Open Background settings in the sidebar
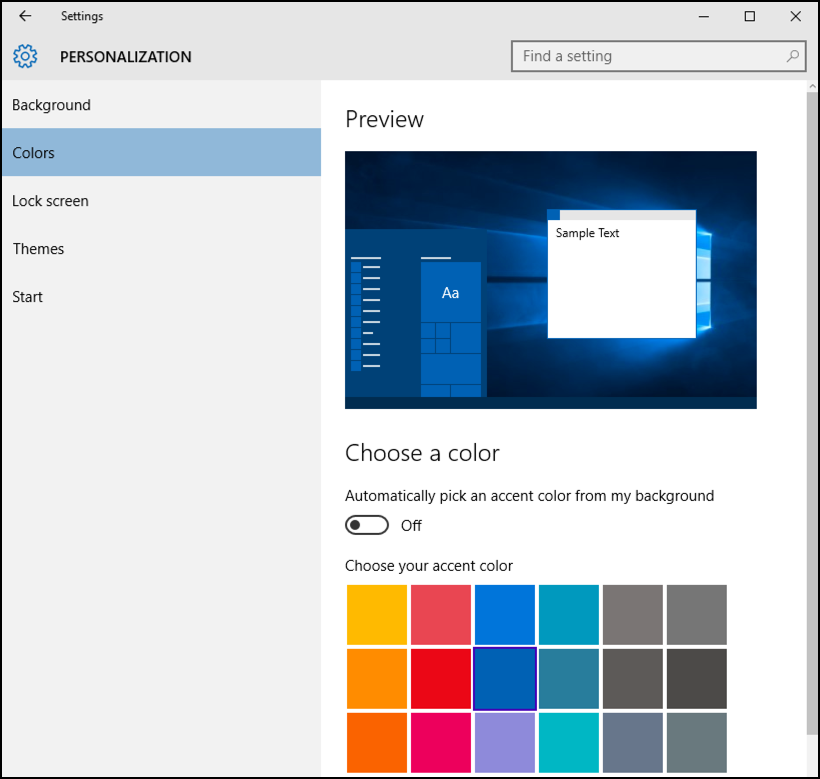The image size is (820, 779). [51, 104]
